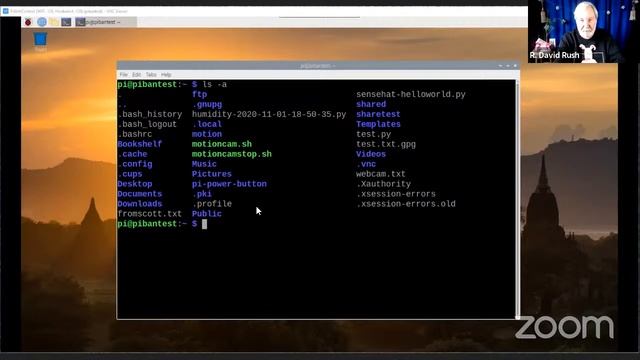Open the terminal Help menu
The height and width of the screenshot is (360, 640).
[166, 75]
